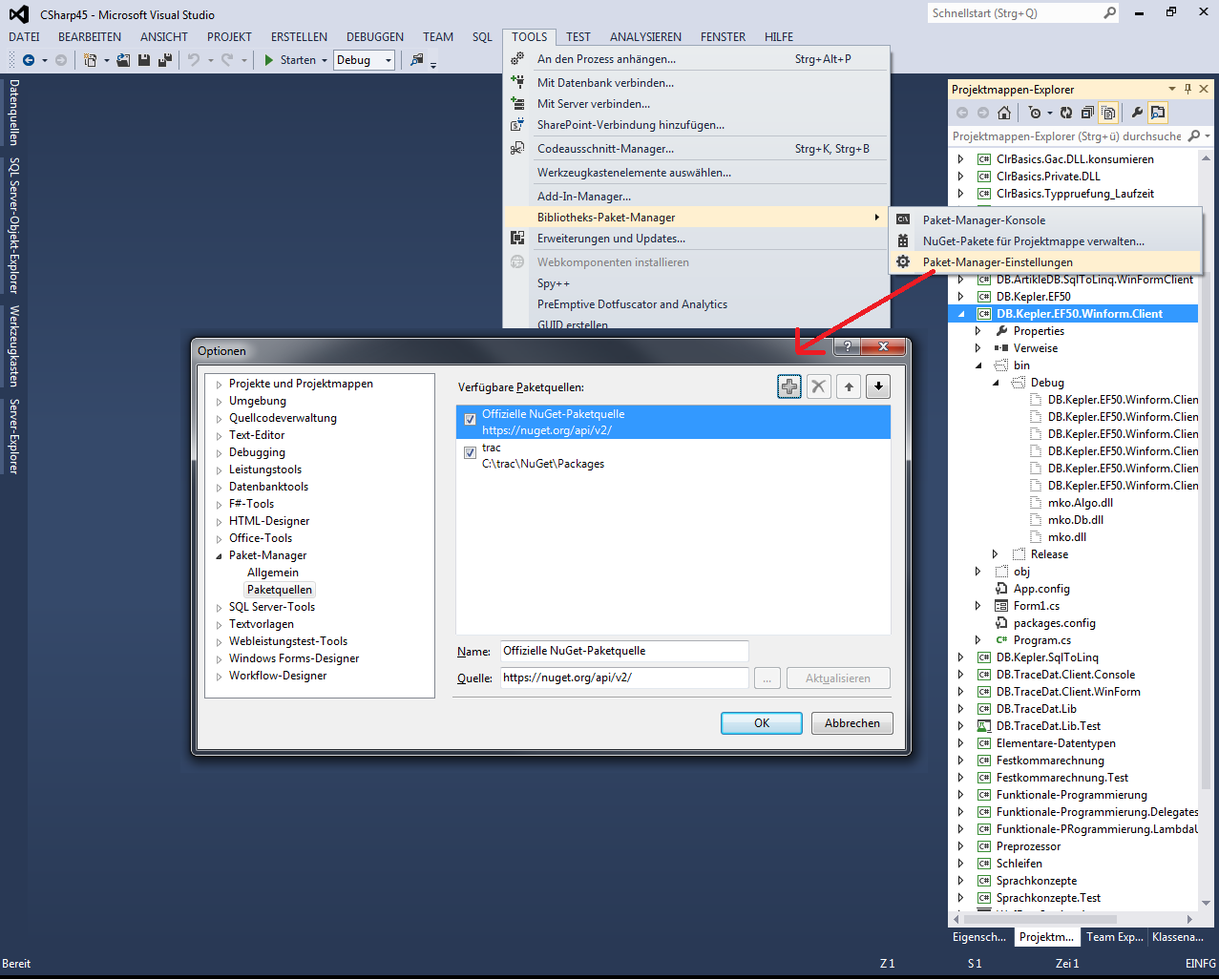Expand the Properties node in solution tree
Image resolution: width=1219 pixels, height=980 pixels.
point(977,331)
